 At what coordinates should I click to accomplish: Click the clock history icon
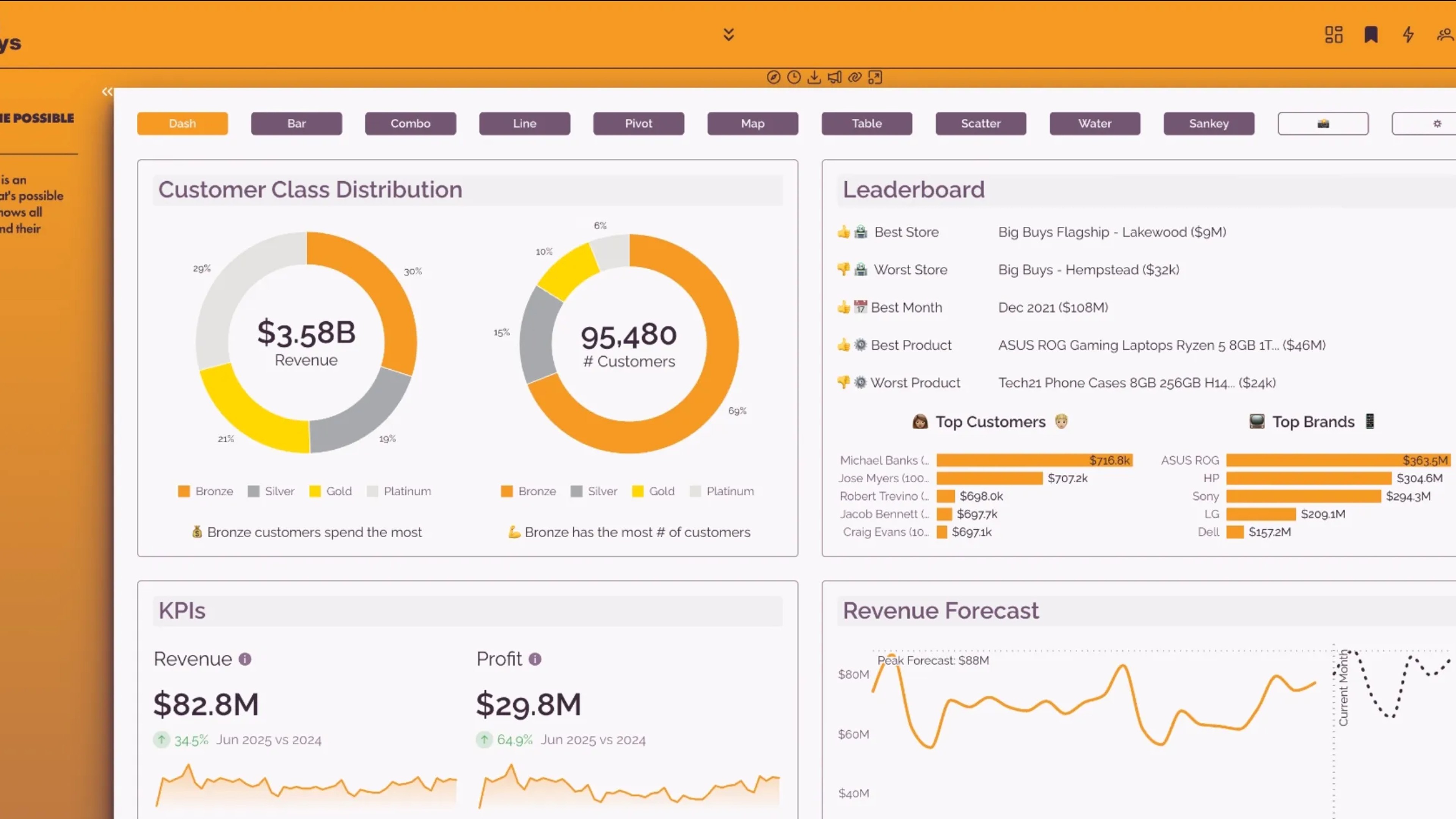[x=794, y=77]
